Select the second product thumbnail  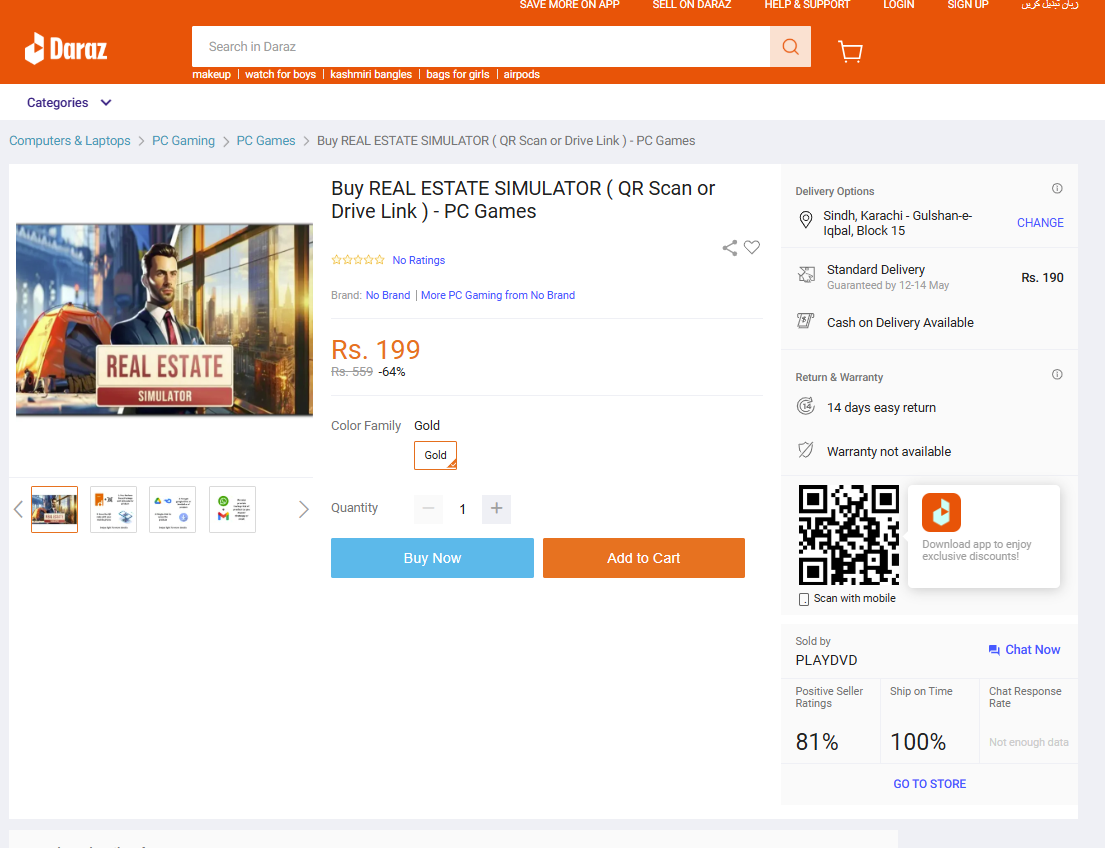pyautogui.click(x=113, y=509)
